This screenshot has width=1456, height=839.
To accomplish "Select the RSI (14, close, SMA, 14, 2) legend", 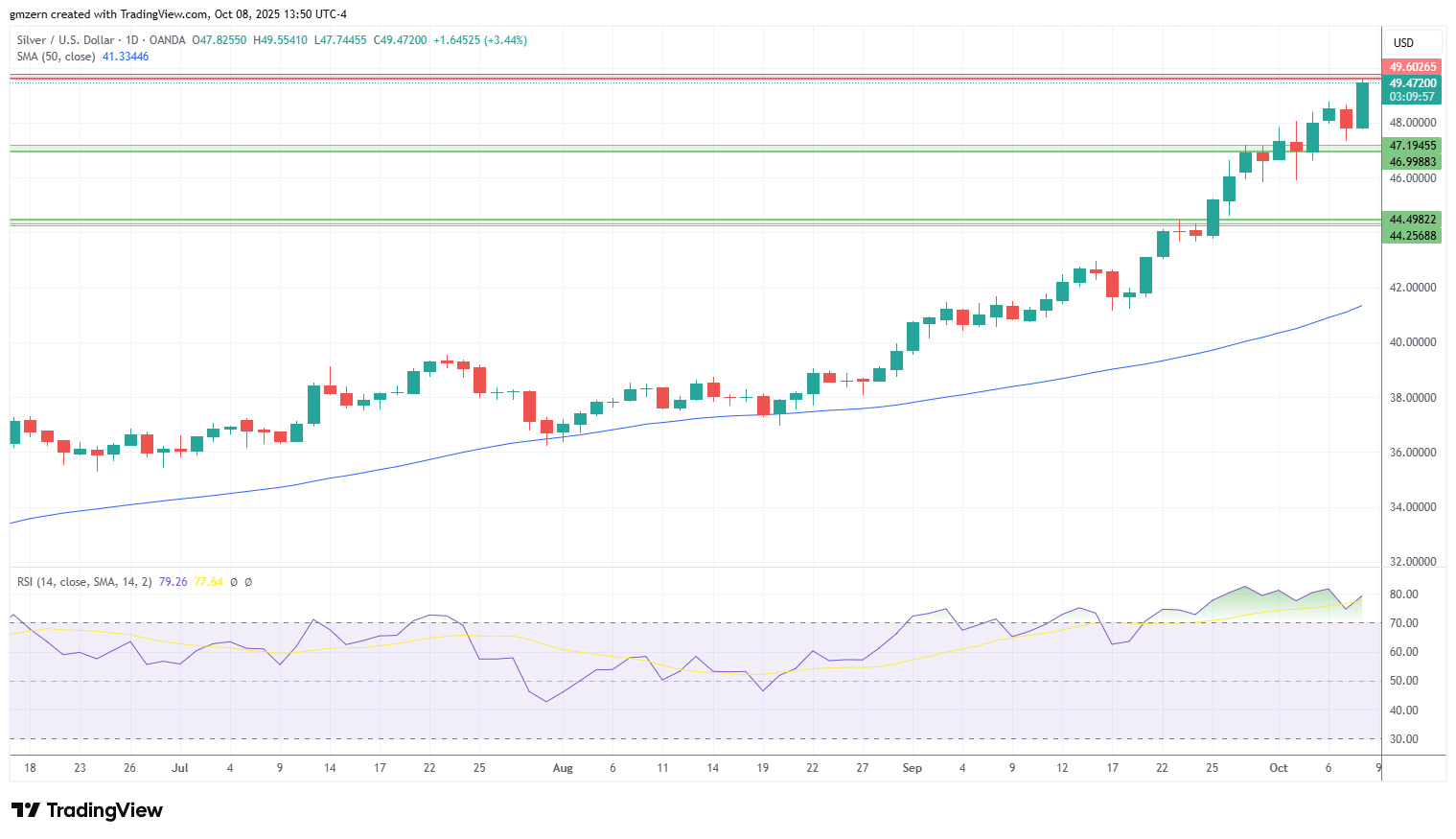I will (84, 582).
